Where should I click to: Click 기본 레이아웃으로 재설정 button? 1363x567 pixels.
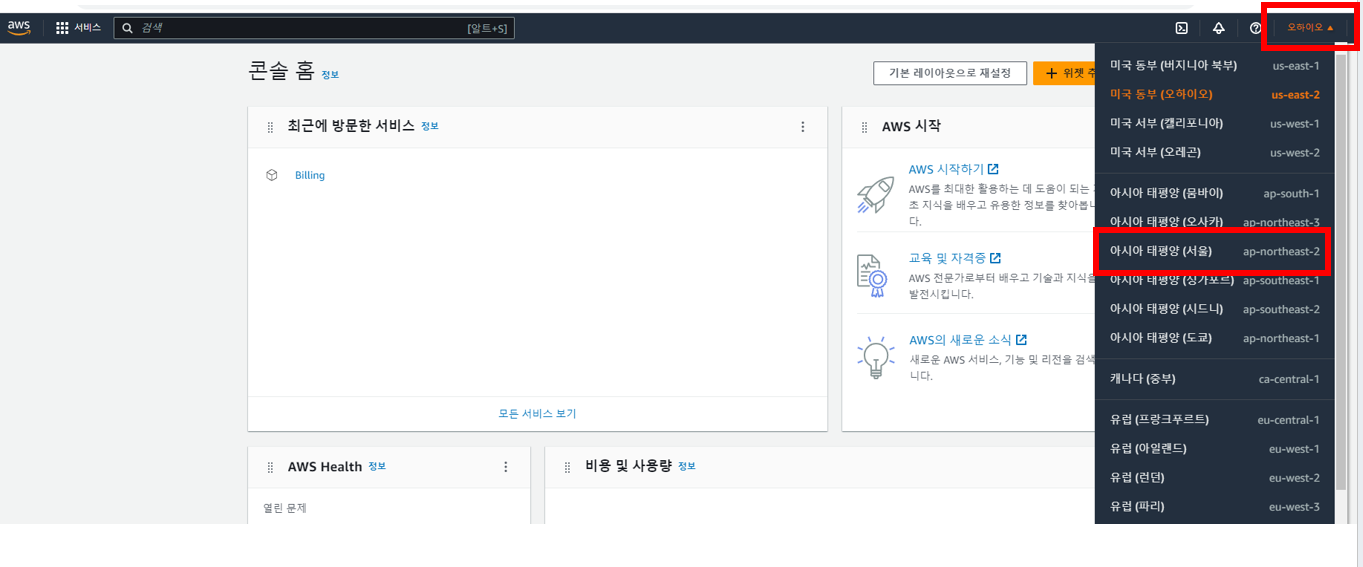[x=950, y=73]
